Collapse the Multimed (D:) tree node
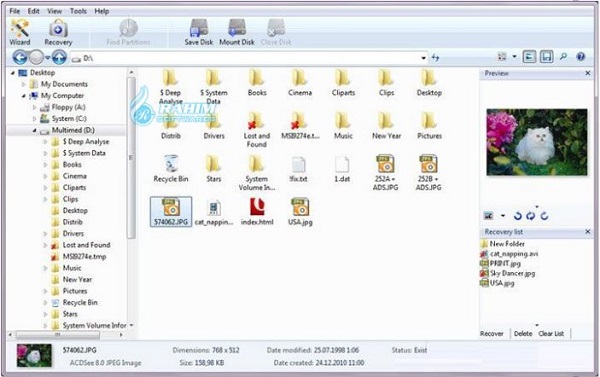This screenshot has width=600, height=377. pyautogui.click(x=35, y=131)
